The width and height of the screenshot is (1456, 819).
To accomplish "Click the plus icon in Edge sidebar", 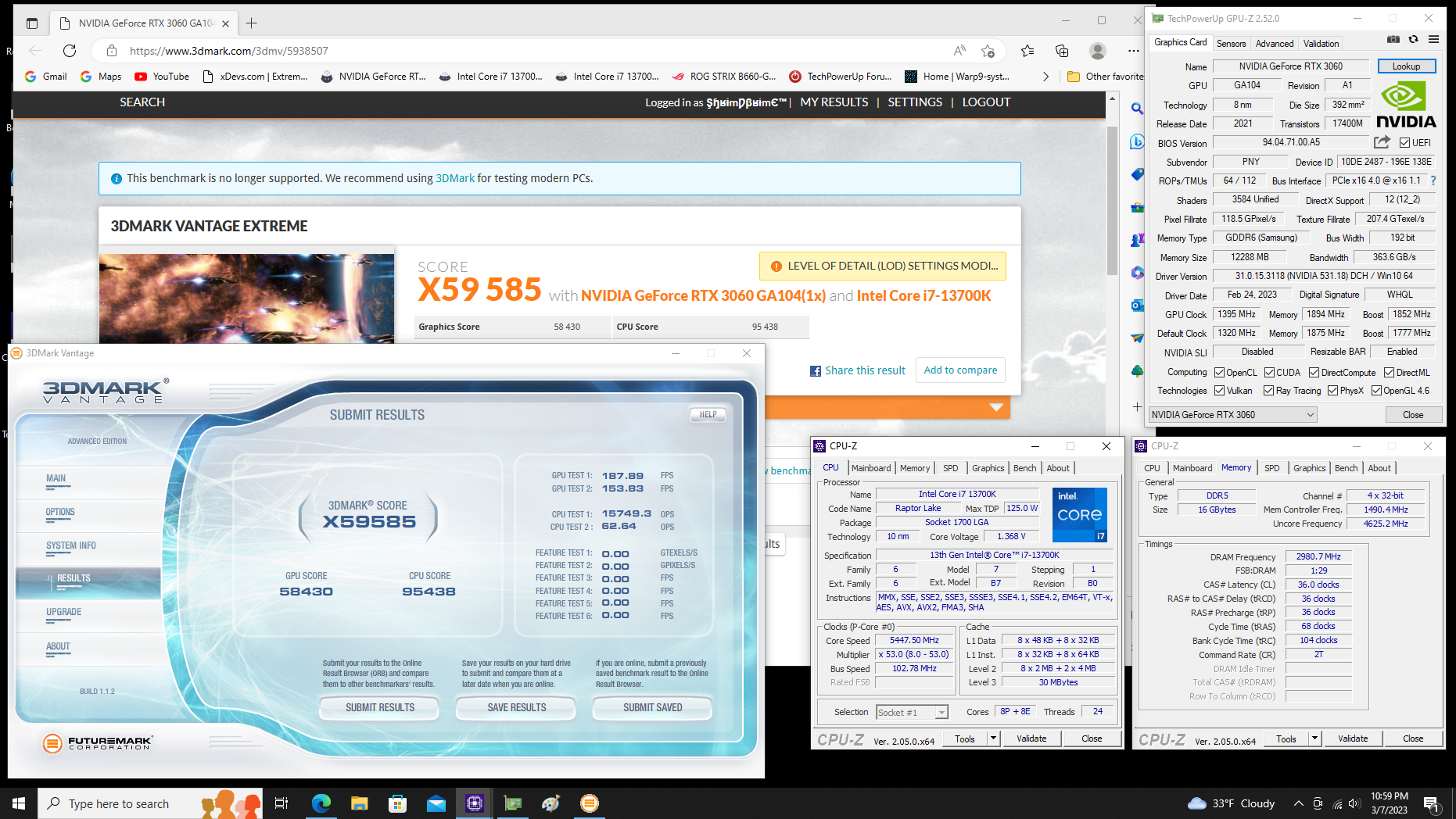I will 1137,406.
